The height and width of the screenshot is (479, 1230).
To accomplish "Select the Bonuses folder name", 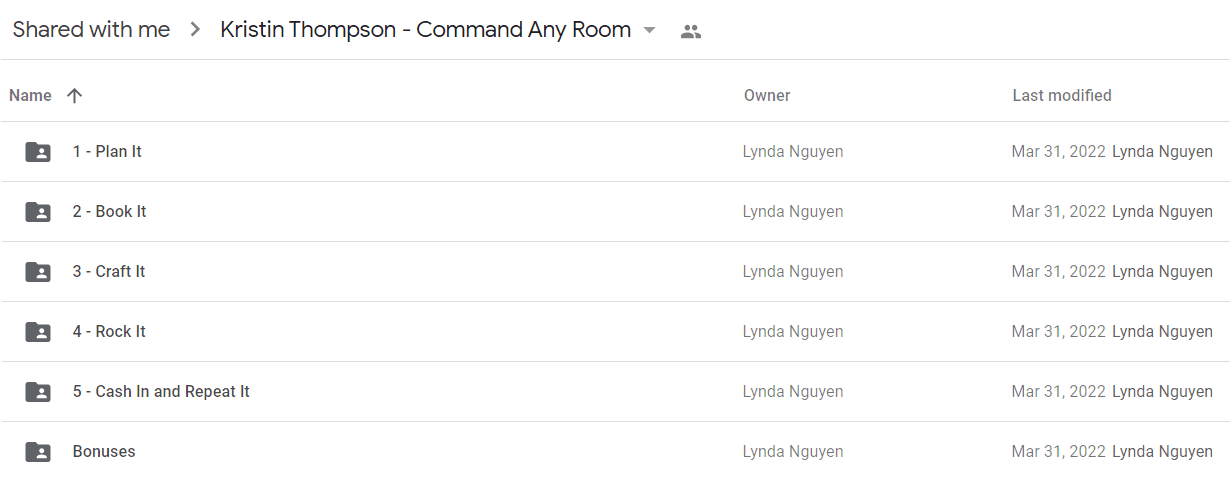I will click(104, 452).
